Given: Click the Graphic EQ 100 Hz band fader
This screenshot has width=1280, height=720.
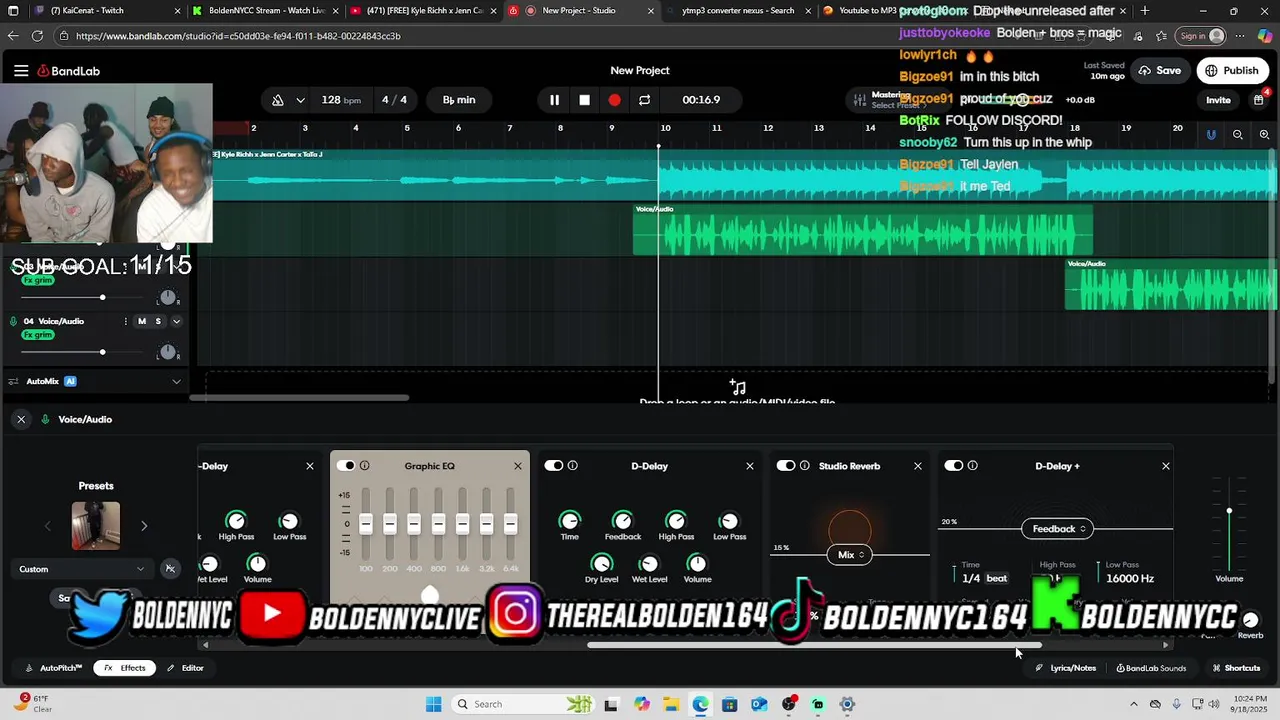Looking at the screenshot, I should 366,524.
